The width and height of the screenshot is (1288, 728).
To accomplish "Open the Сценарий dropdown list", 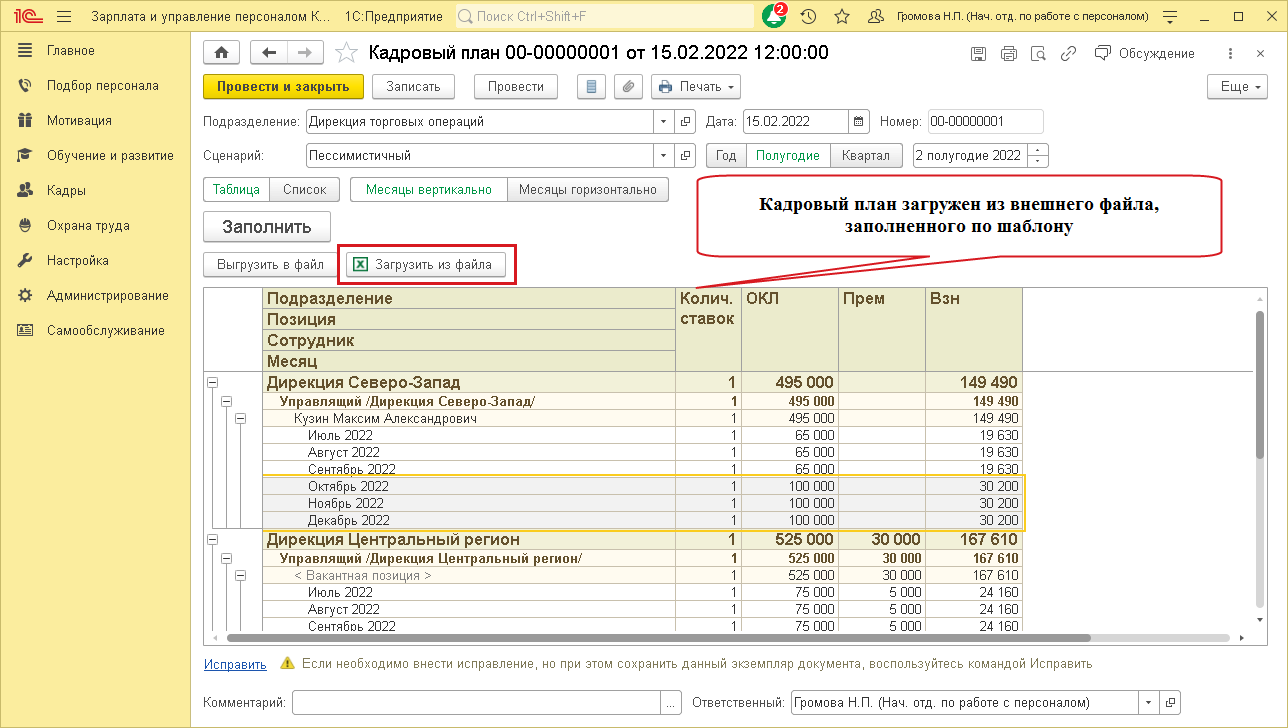I will click(664, 156).
